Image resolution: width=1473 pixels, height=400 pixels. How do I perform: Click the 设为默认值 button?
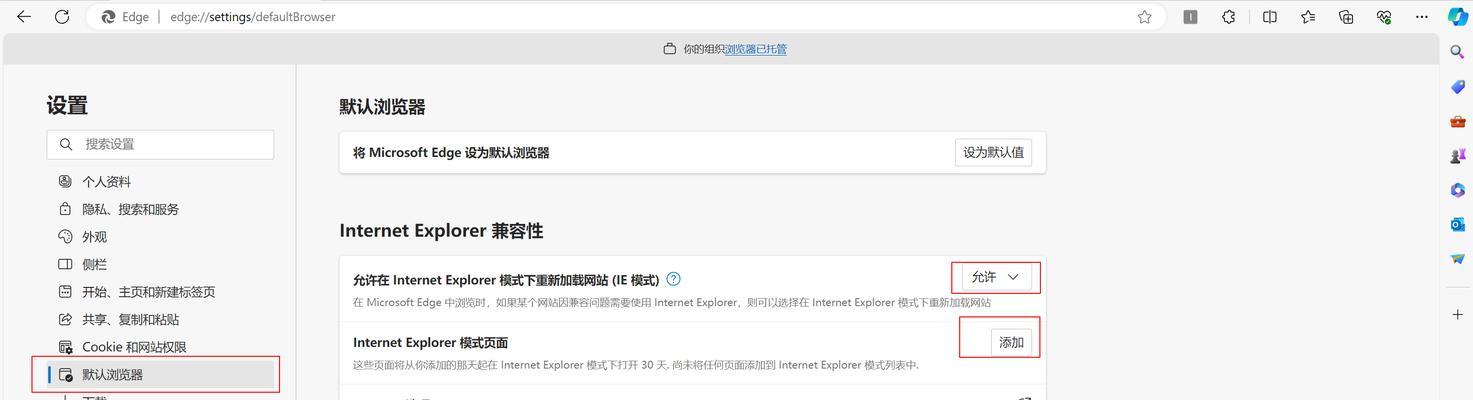993,153
